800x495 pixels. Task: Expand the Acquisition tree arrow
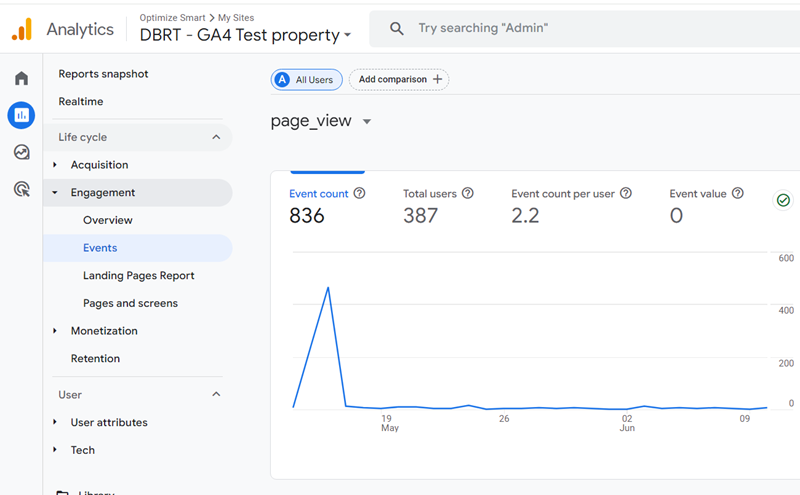point(55,165)
